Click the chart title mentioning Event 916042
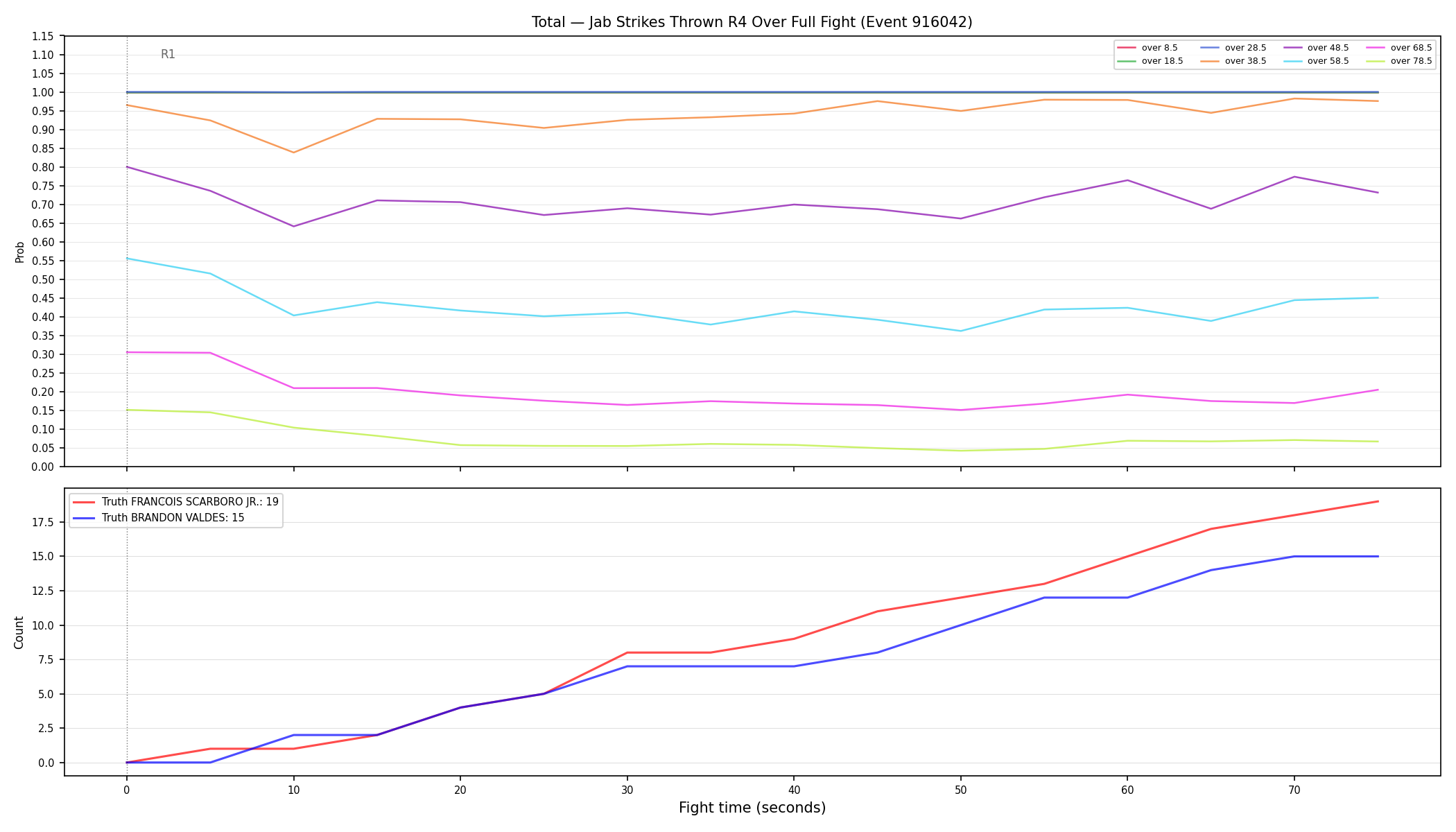Screen dimensions: 1456x832 click(x=752, y=22)
